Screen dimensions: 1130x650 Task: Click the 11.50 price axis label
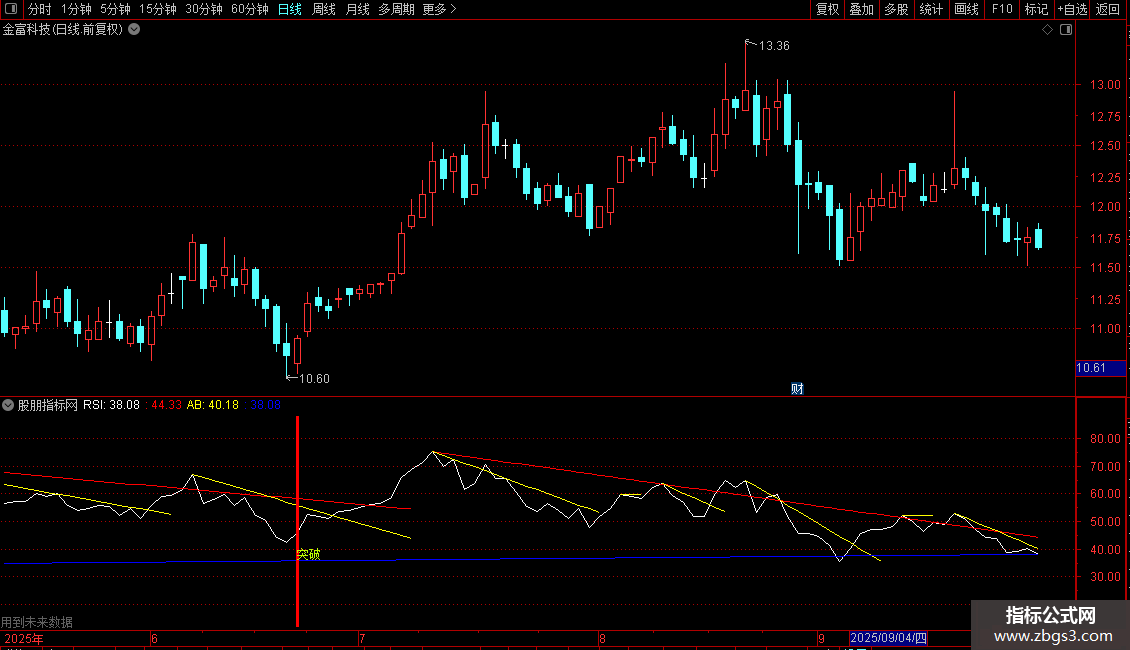[x=1105, y=267]
